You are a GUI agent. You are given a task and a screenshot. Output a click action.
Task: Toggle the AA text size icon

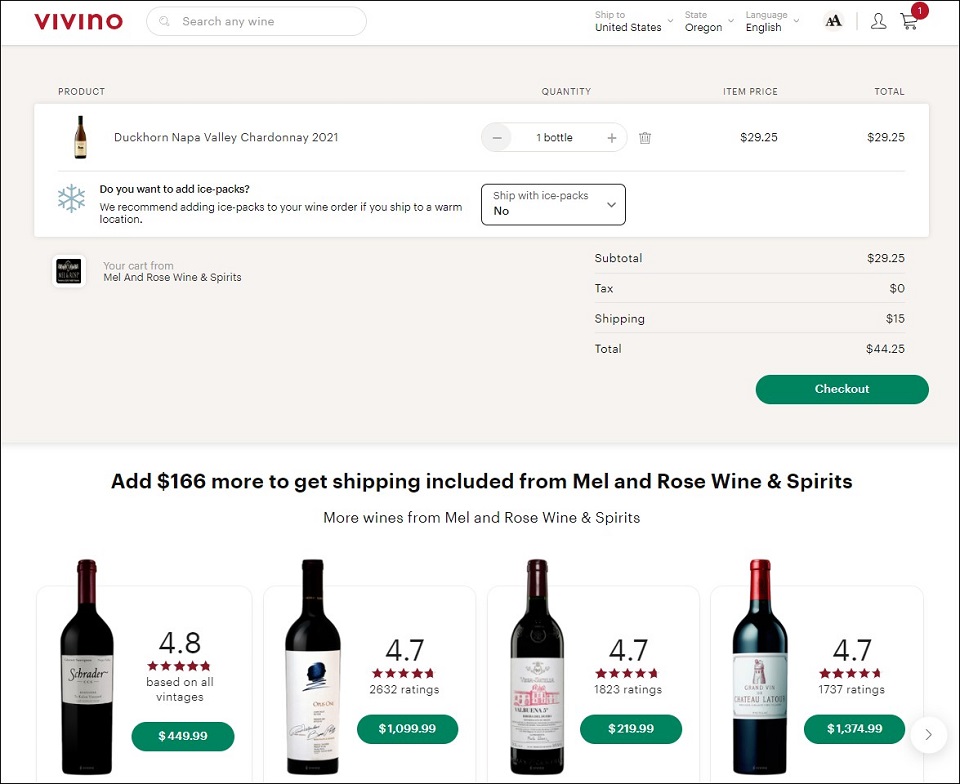coord(833,21)
